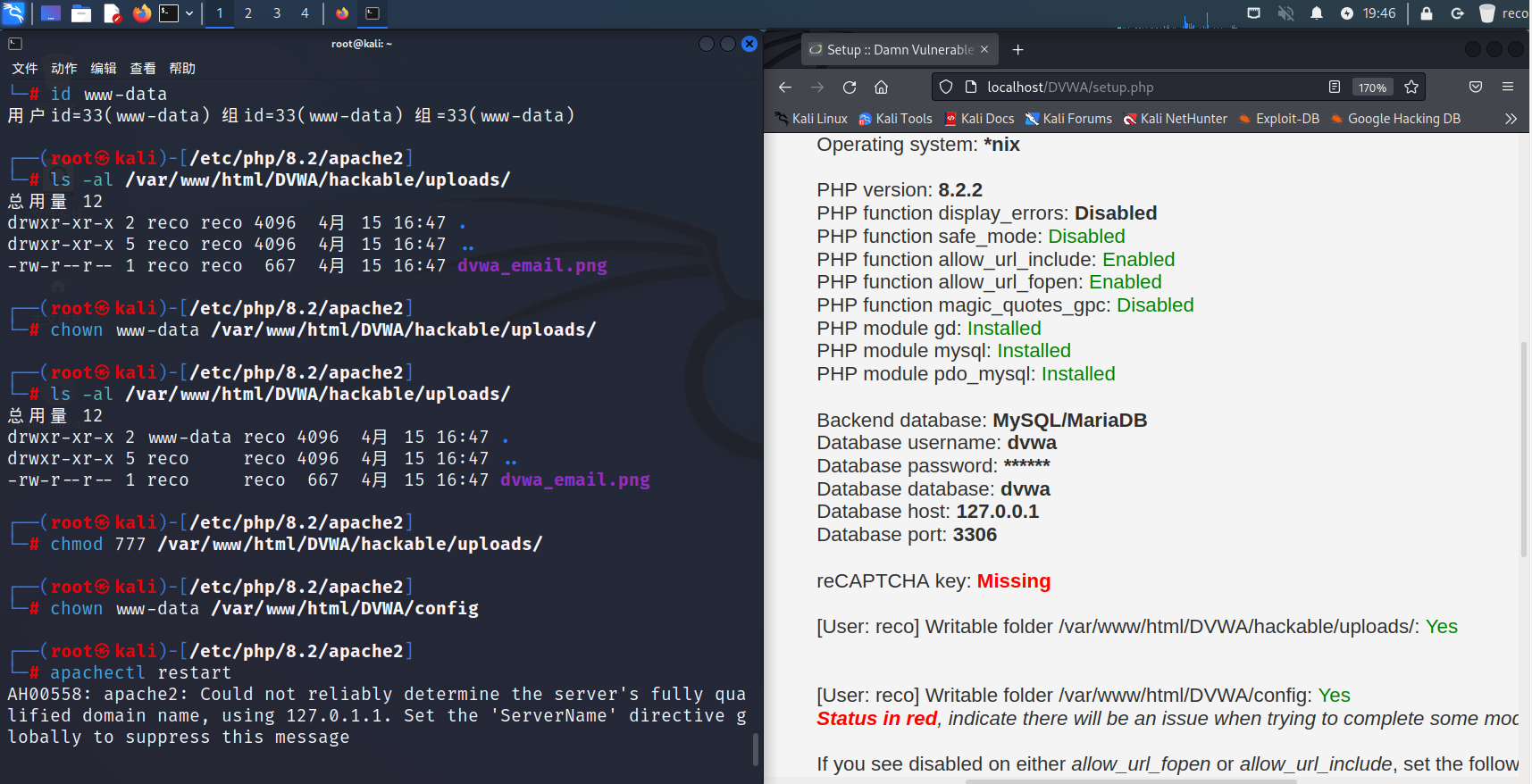Expand the terminal launcher dropdown arrow

pyautogui.click(x=189, y=13)
